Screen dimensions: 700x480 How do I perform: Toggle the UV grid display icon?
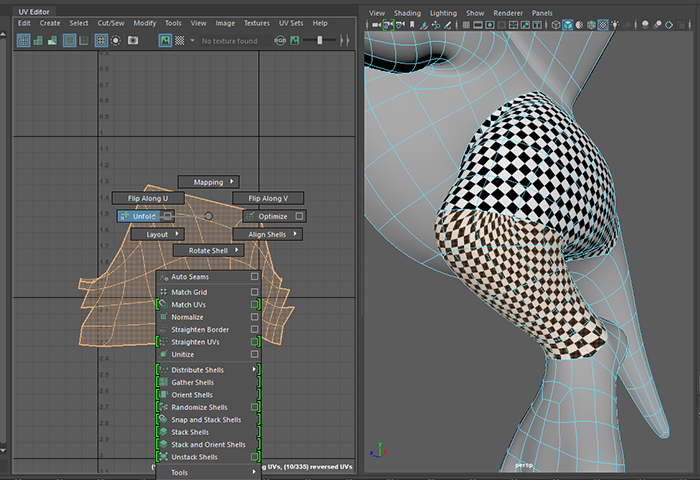pyautogui.click(x=101, y=40)
